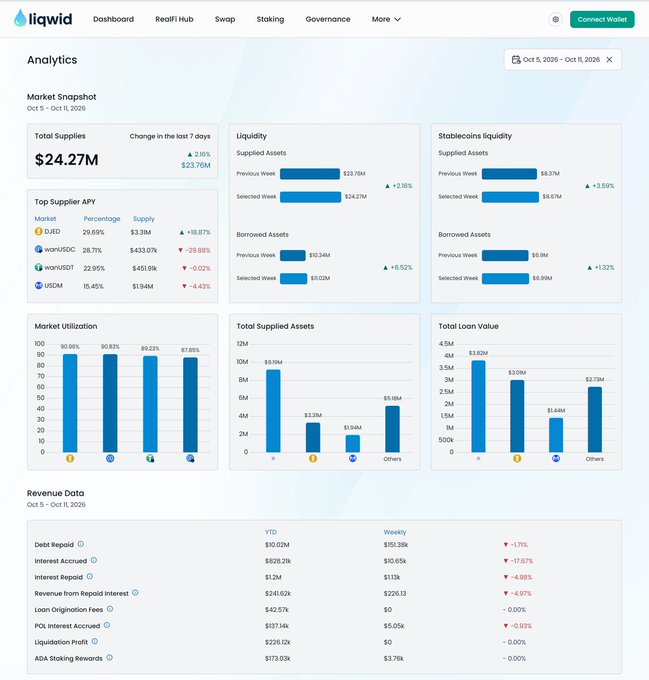Image resolution: width=649 pixels, height=680 pixels.
Task: Sort Top Supplier APY by Market column
Action: 46,219
